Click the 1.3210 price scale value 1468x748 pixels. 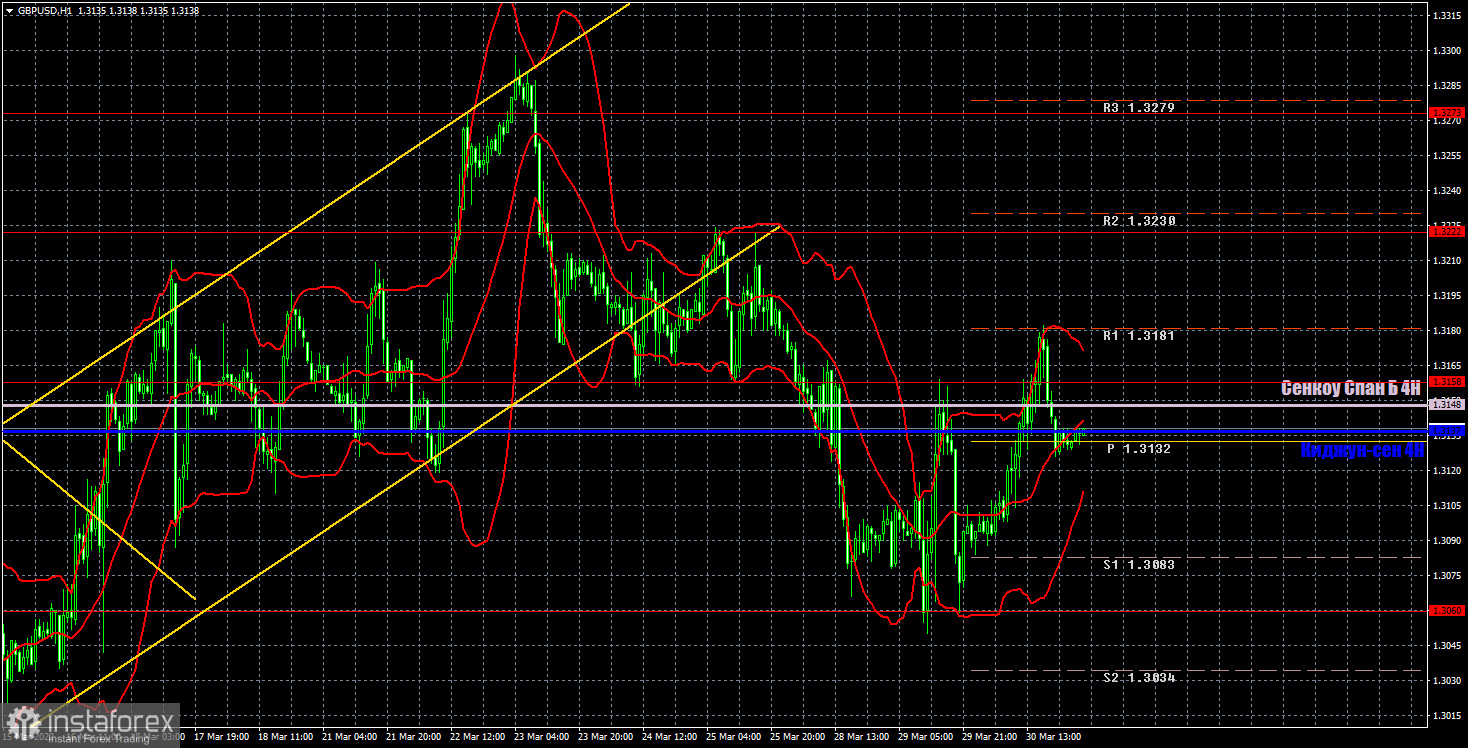1447,261
